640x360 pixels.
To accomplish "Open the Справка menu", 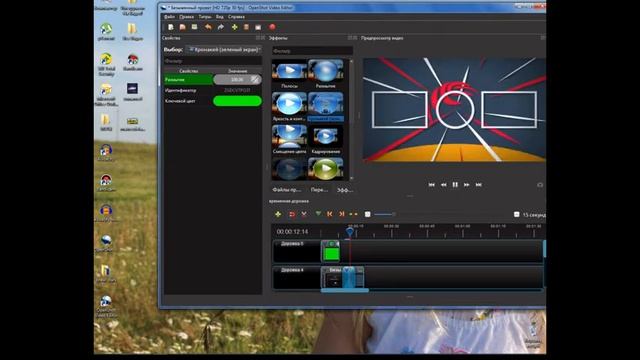I will pyautogui.click(x=236, y=17).
